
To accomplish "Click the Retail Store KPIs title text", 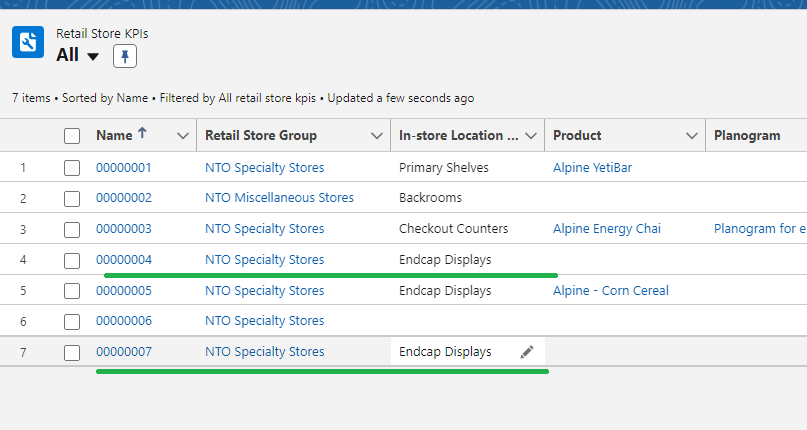I will (x=102, y=34).
